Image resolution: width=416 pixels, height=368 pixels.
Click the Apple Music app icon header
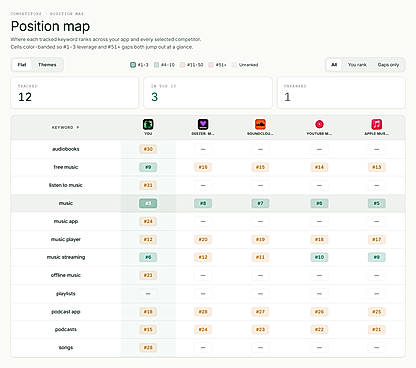click(377, 124)
